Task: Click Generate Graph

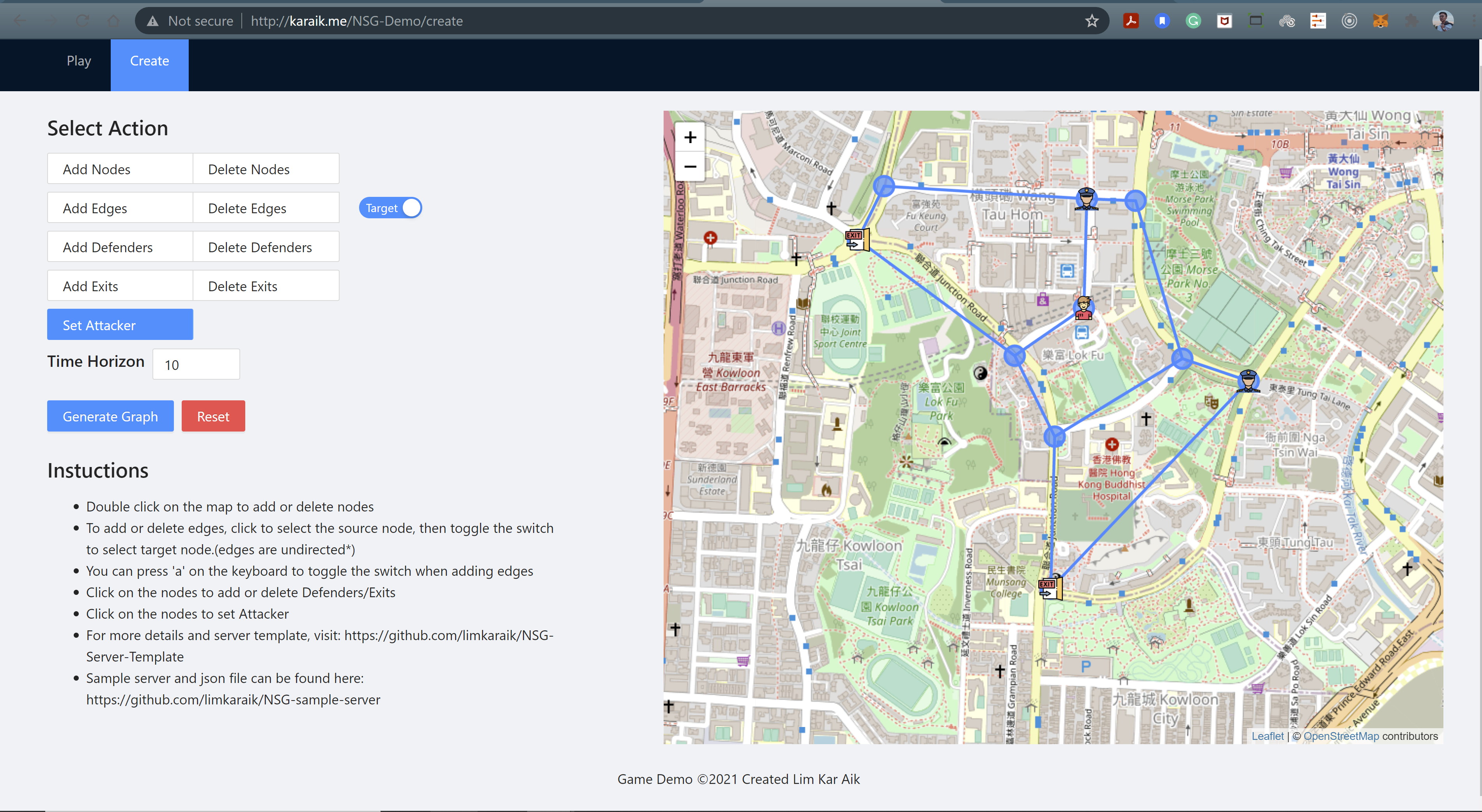Action: [x=110, y=416]
